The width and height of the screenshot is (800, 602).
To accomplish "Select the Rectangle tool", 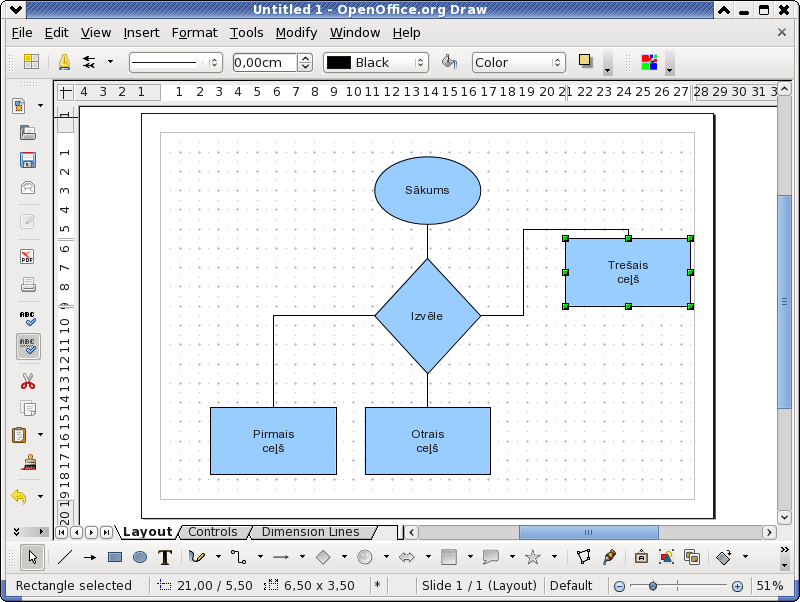I will tap(115, 557).
